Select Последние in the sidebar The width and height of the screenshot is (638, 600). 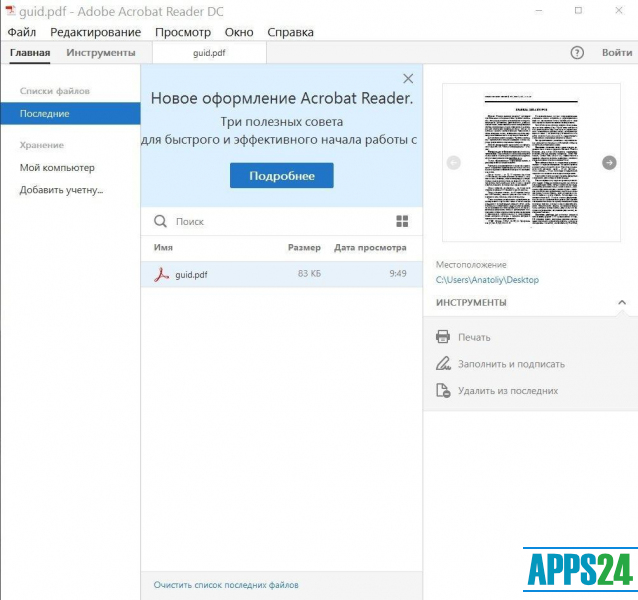click(70, 113)
